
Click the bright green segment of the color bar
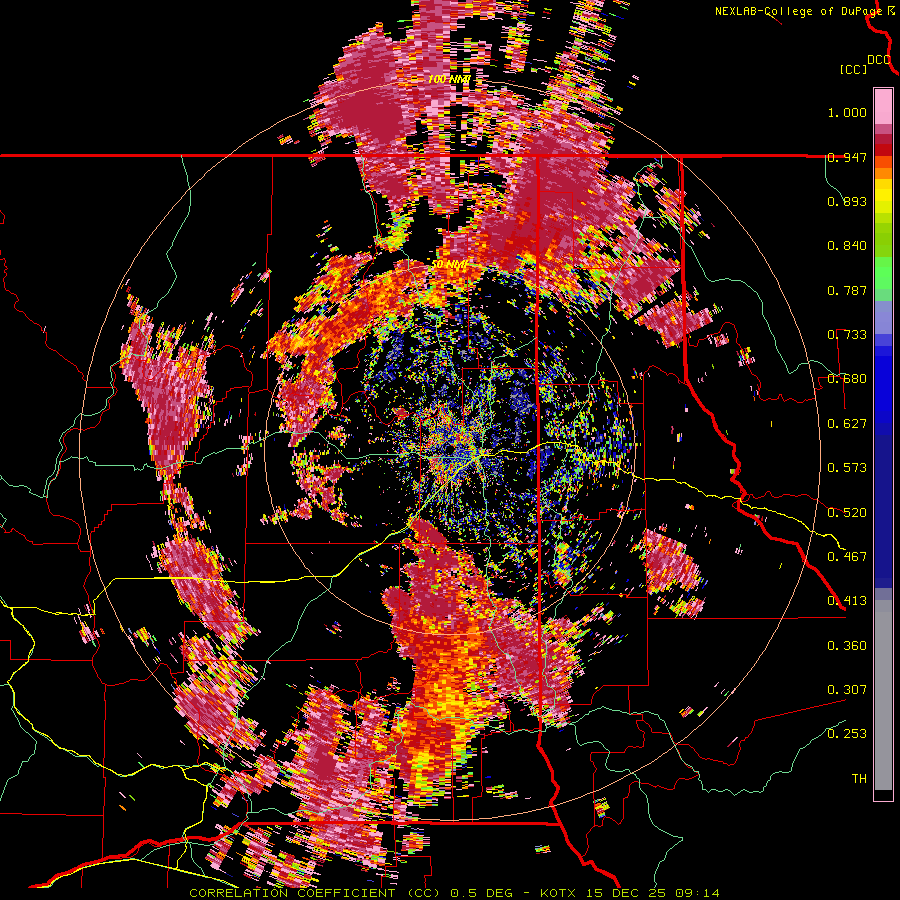883,273
